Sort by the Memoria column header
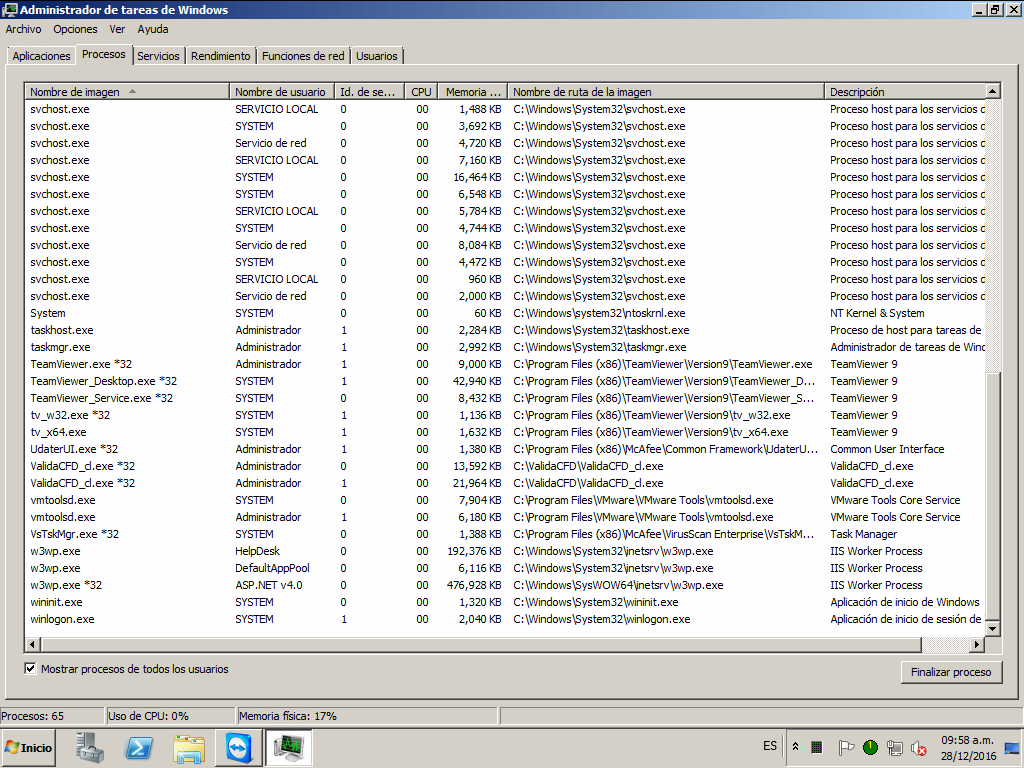The width and height of the screenshot is (1024, 768). coord(473,92)
